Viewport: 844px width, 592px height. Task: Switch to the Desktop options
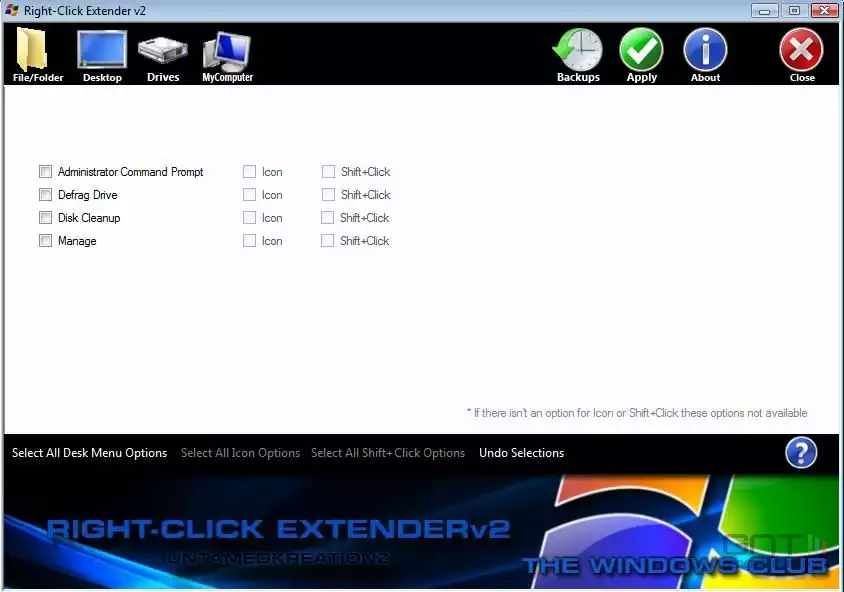pos(102,55)
